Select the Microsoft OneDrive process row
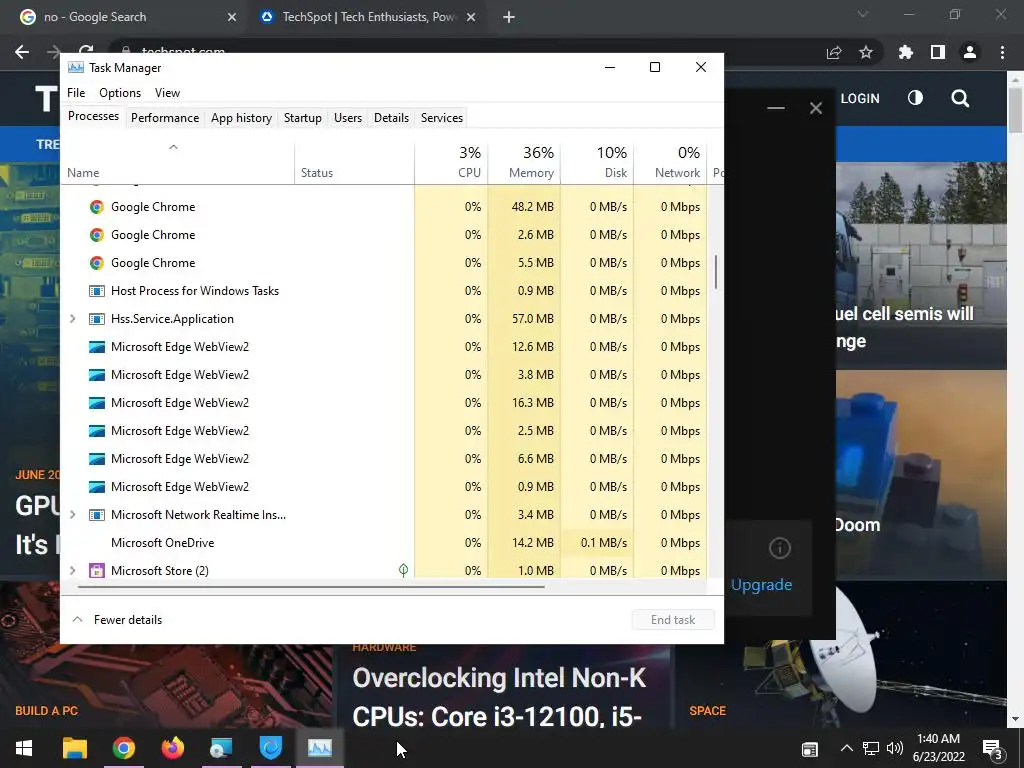Viewport: 1024px width, 768px height. coord(384,543)
